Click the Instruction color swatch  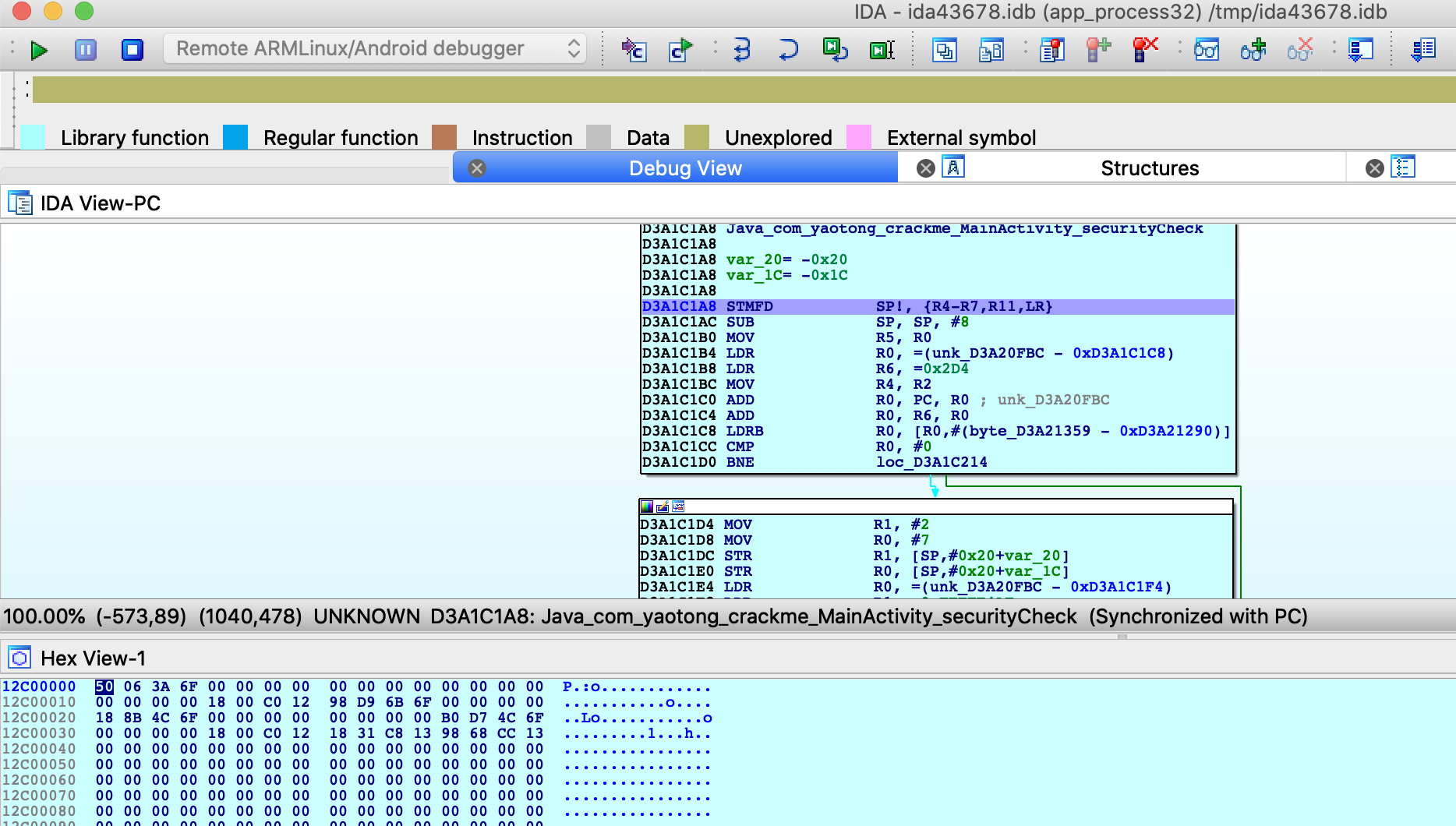444,137
